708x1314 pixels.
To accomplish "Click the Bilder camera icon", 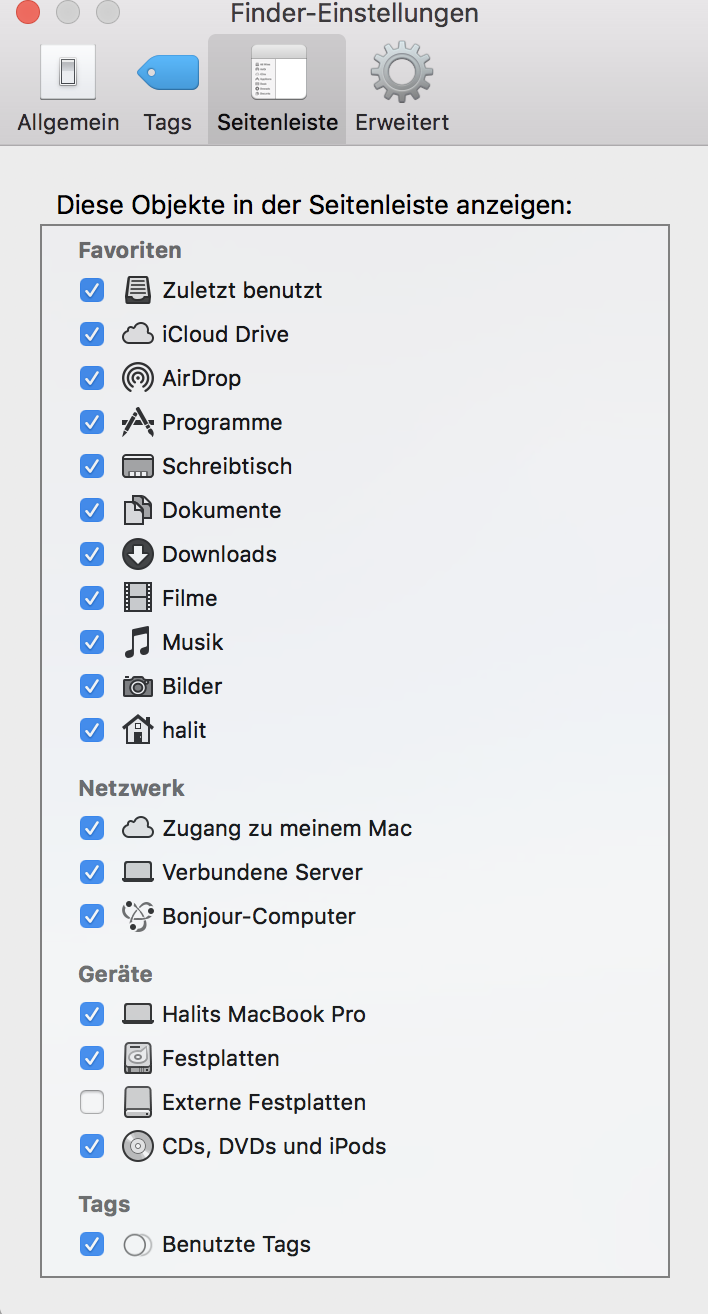I will (138, 686).
